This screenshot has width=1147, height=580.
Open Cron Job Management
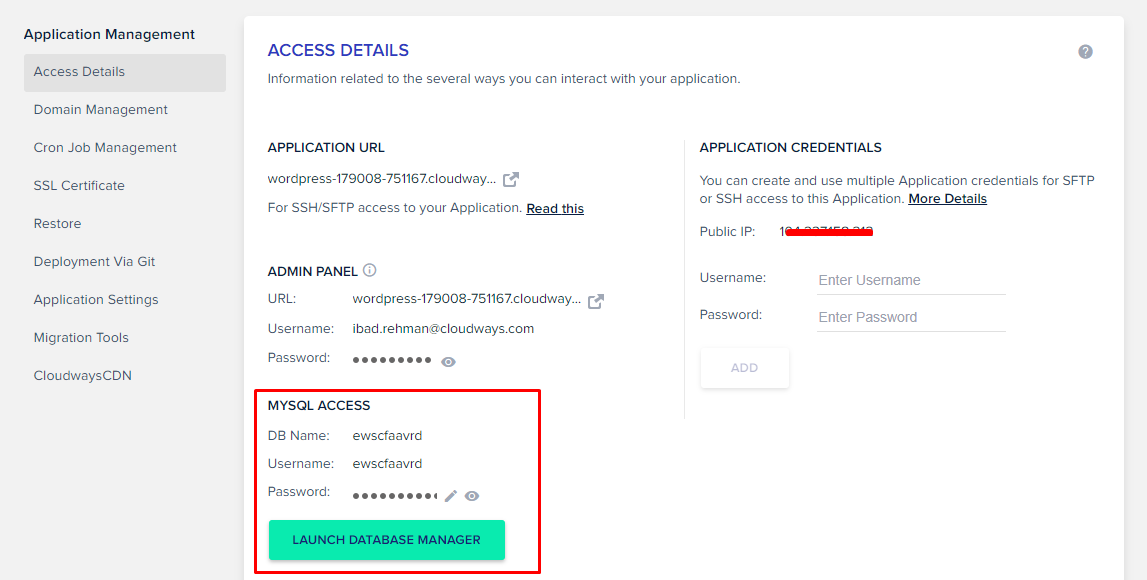coord(104,147)
